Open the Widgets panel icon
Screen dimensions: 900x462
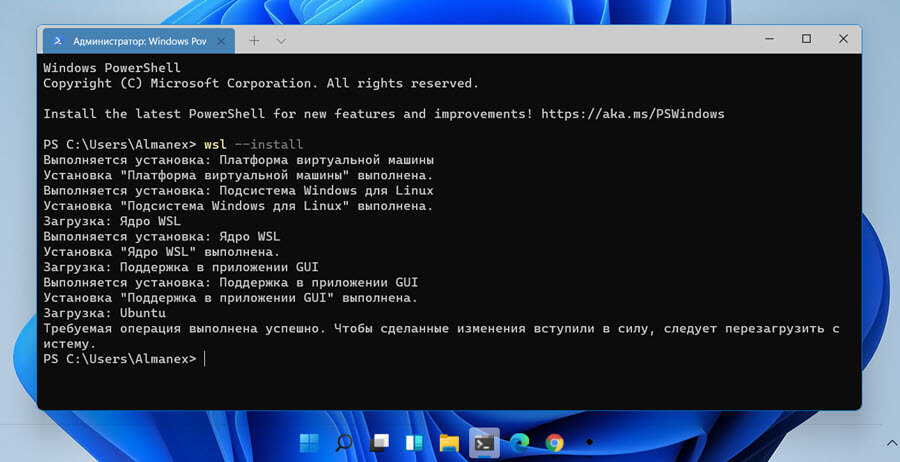[x=414, y=442]
